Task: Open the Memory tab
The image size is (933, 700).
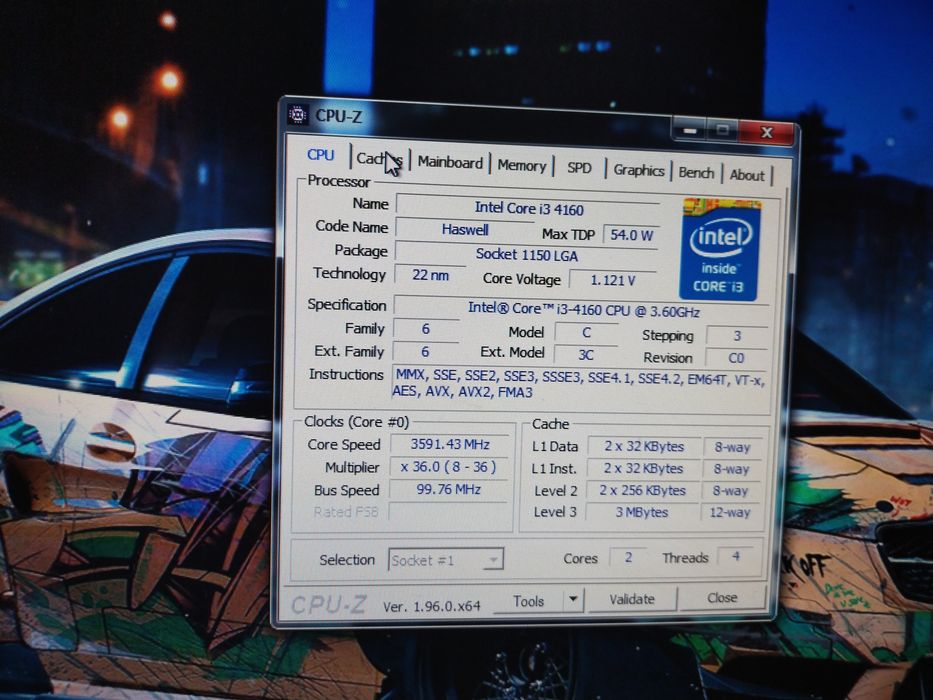Action: click(521, 165)
